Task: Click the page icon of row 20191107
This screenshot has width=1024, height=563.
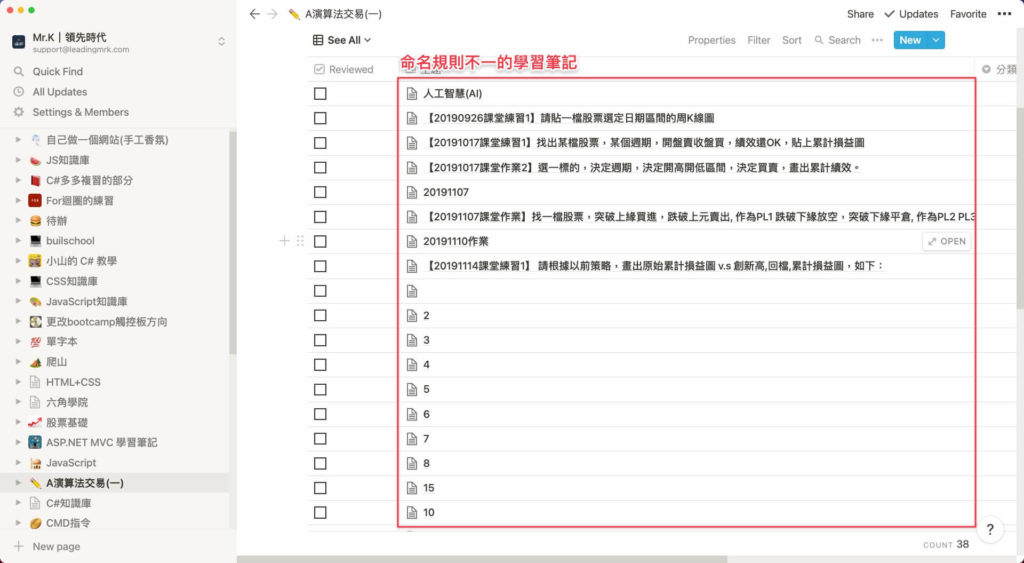Action: [411, 192]
